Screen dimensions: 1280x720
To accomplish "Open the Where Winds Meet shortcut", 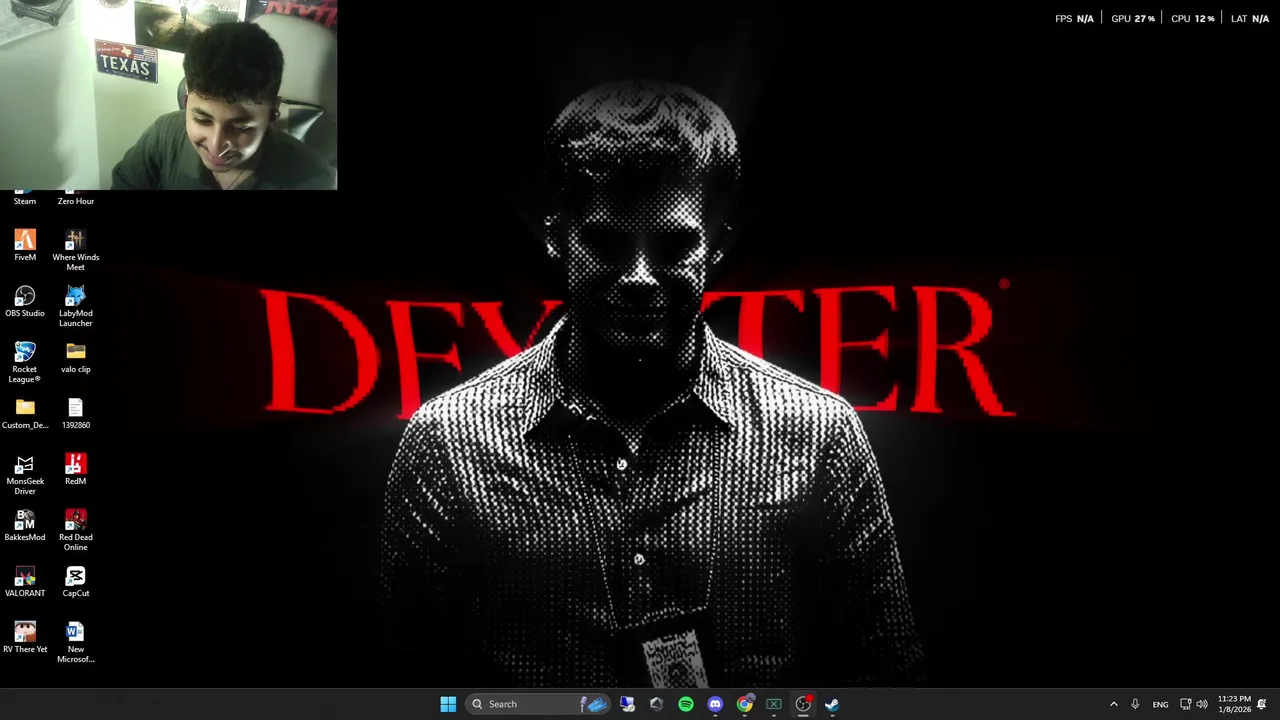I will click(76, 250).
